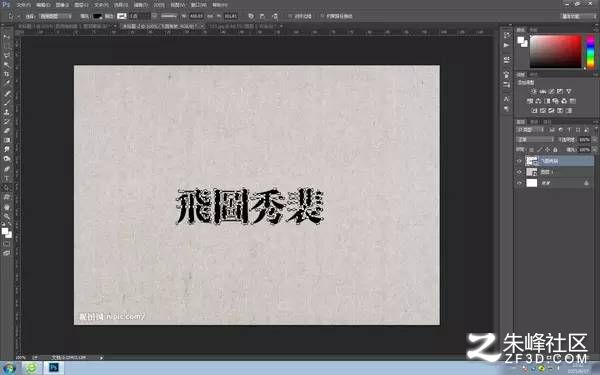Open the layer blend mode dropdown
This screenshot has width=600, height=375.
[x=535, y=140]
